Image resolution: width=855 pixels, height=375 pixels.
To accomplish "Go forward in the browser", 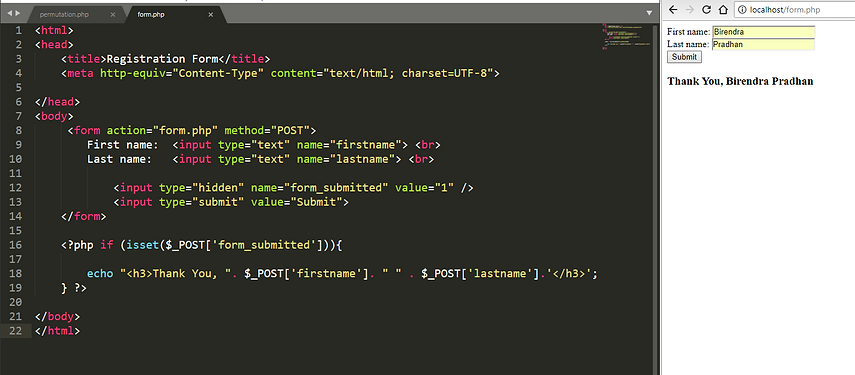I will [x=690, y=10].
